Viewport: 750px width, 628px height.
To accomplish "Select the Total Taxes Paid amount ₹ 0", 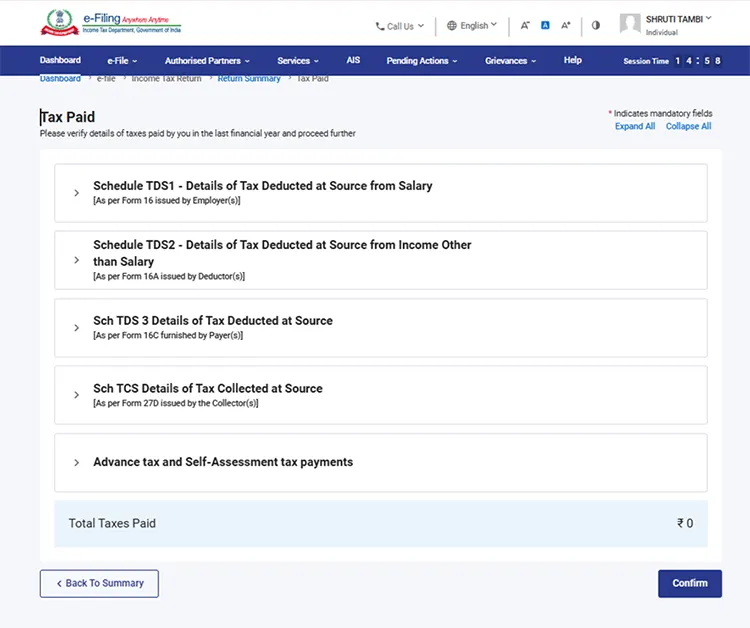I will coord(685,523).
